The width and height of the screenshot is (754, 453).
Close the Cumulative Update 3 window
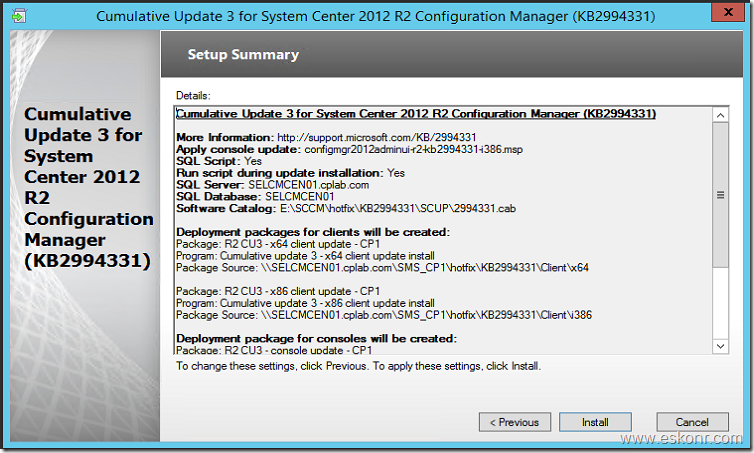(x=728, y=12)
